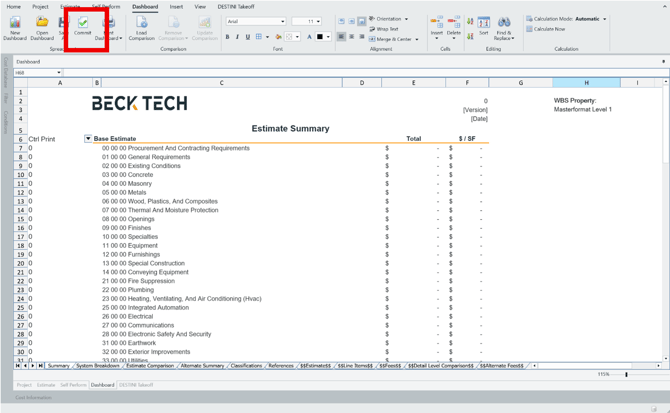
Task: Open the Base Estimate filter dropdown
Action: 88,139
